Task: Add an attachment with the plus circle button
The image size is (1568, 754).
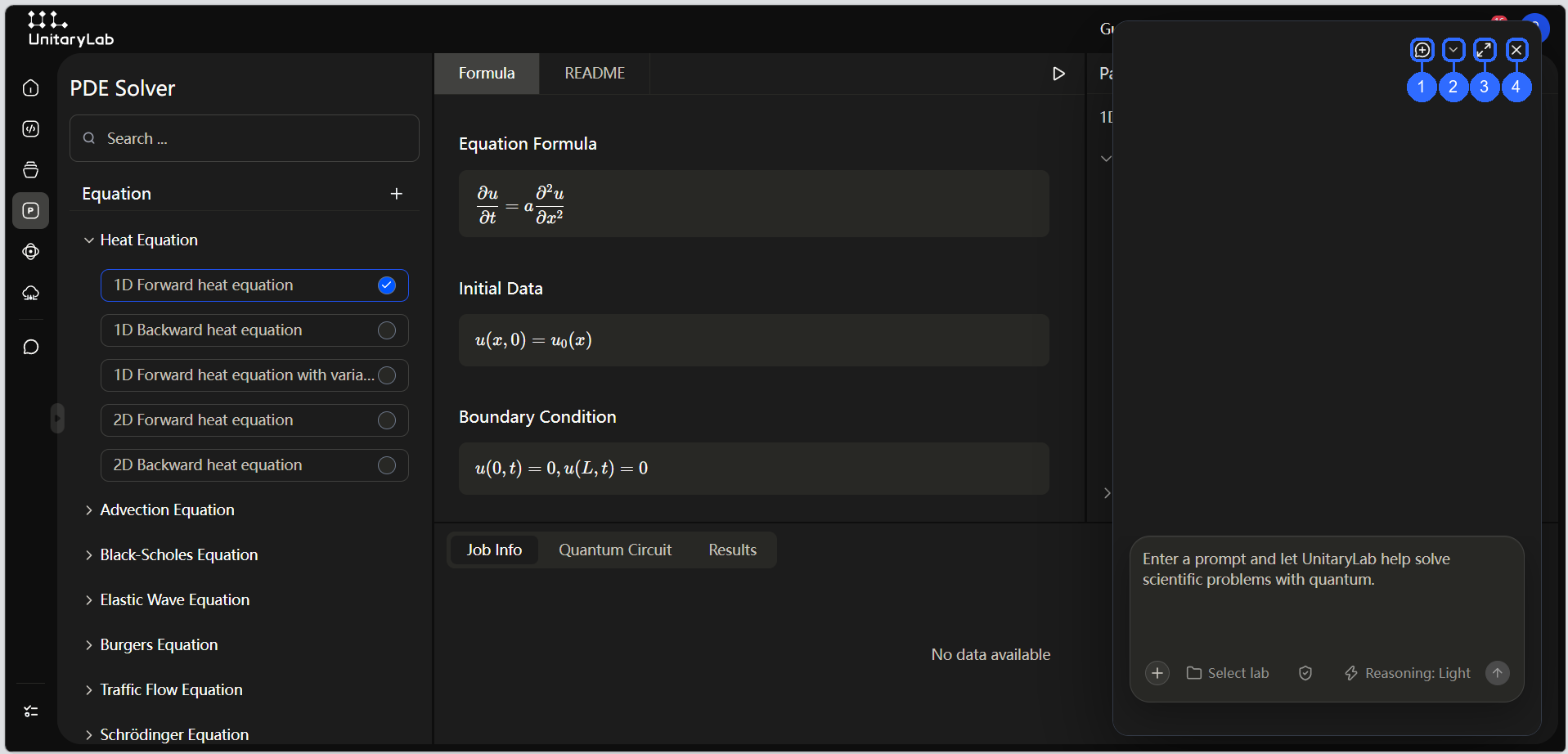Action: (1157, 673)
